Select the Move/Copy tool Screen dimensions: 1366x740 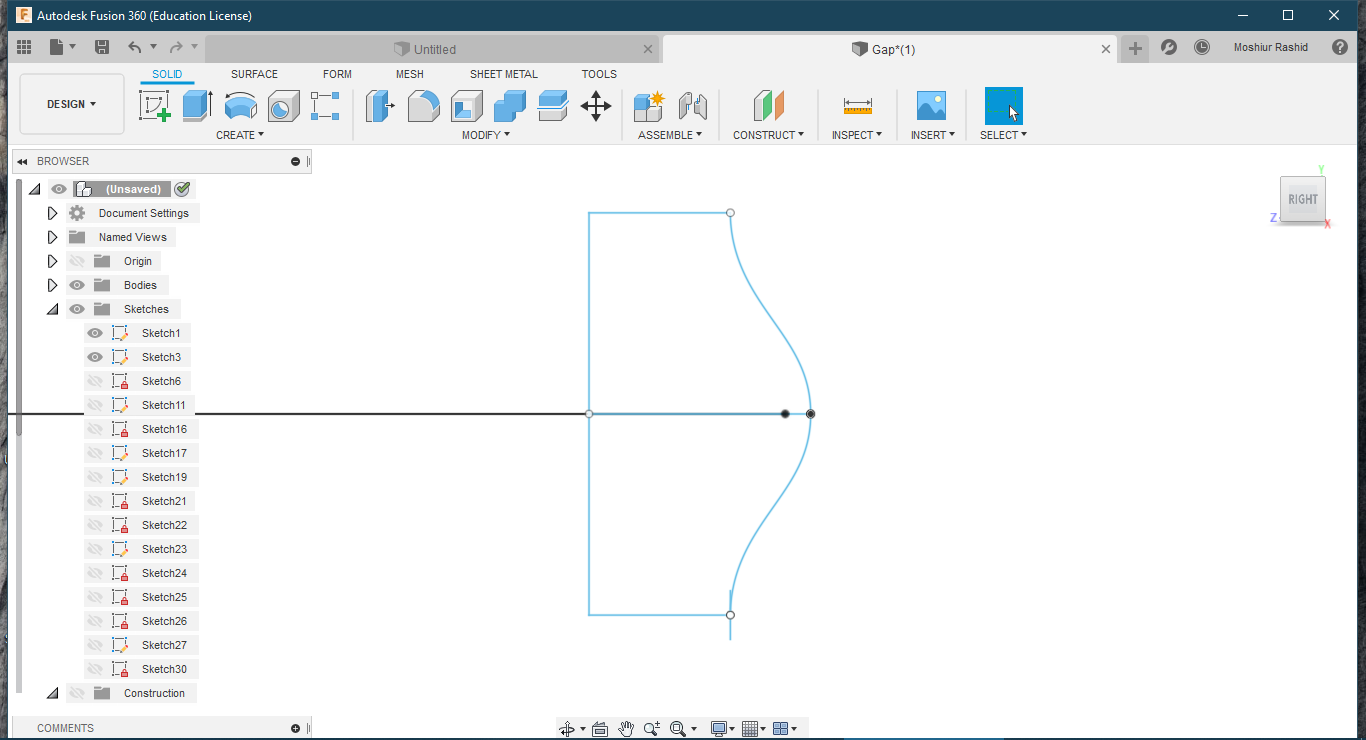596,105
